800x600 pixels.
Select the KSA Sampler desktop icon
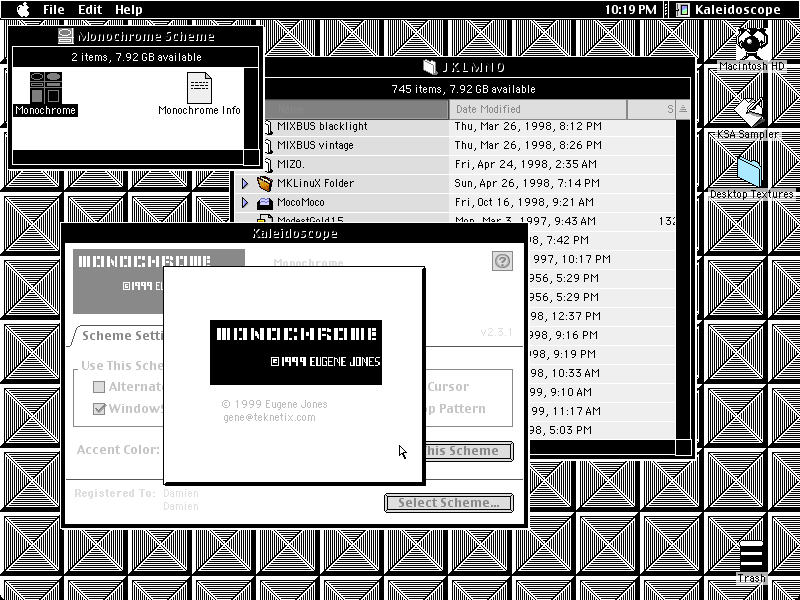coord(748,112)
